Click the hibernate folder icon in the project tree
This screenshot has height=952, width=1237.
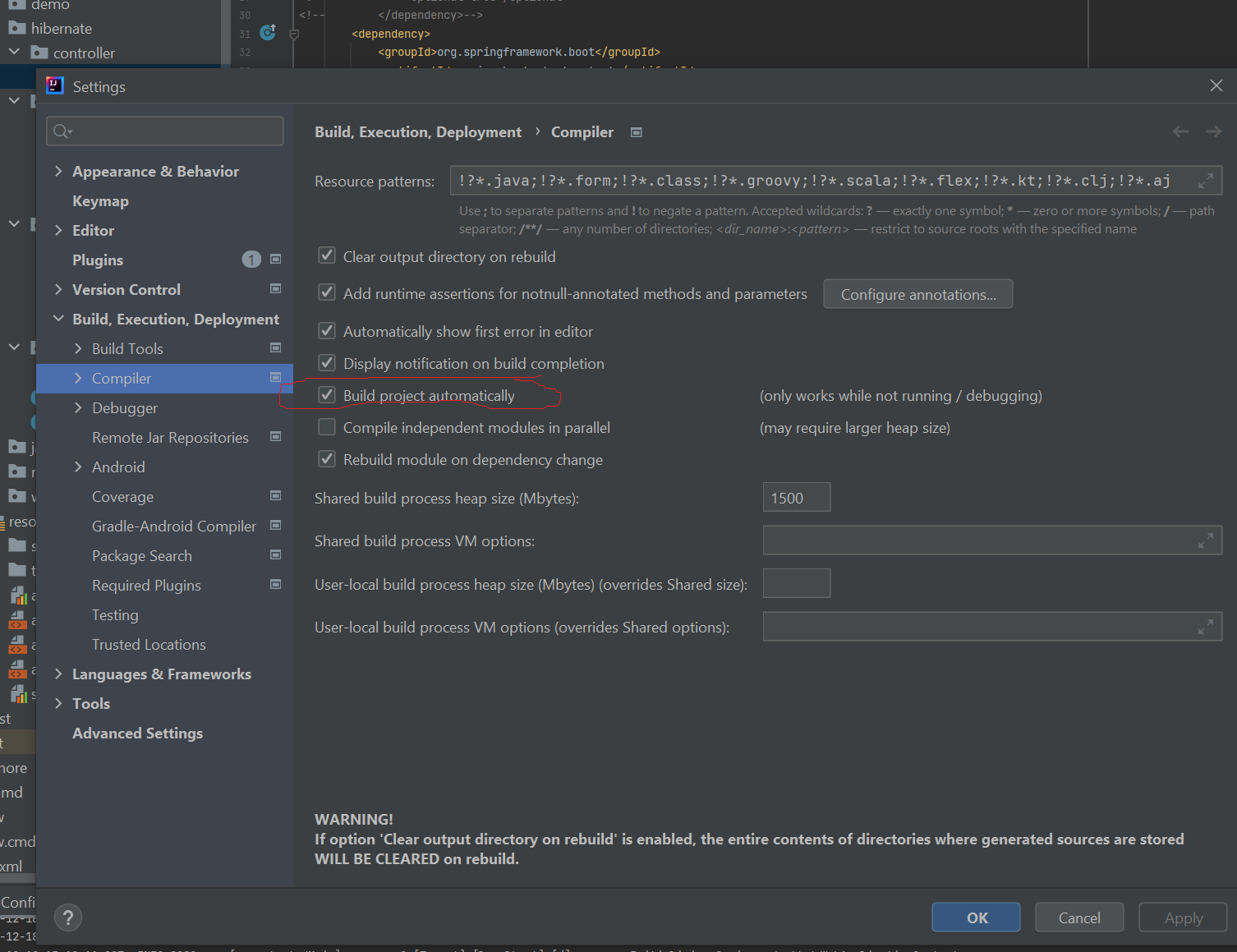pos(17,28)
